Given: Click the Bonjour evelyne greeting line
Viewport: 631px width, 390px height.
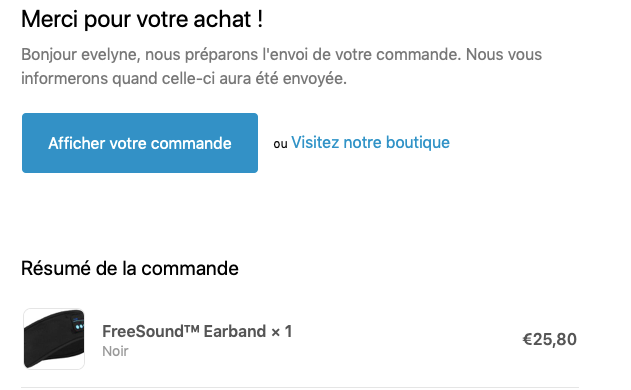Looking at the screenshot, I should tap(281, 54).
